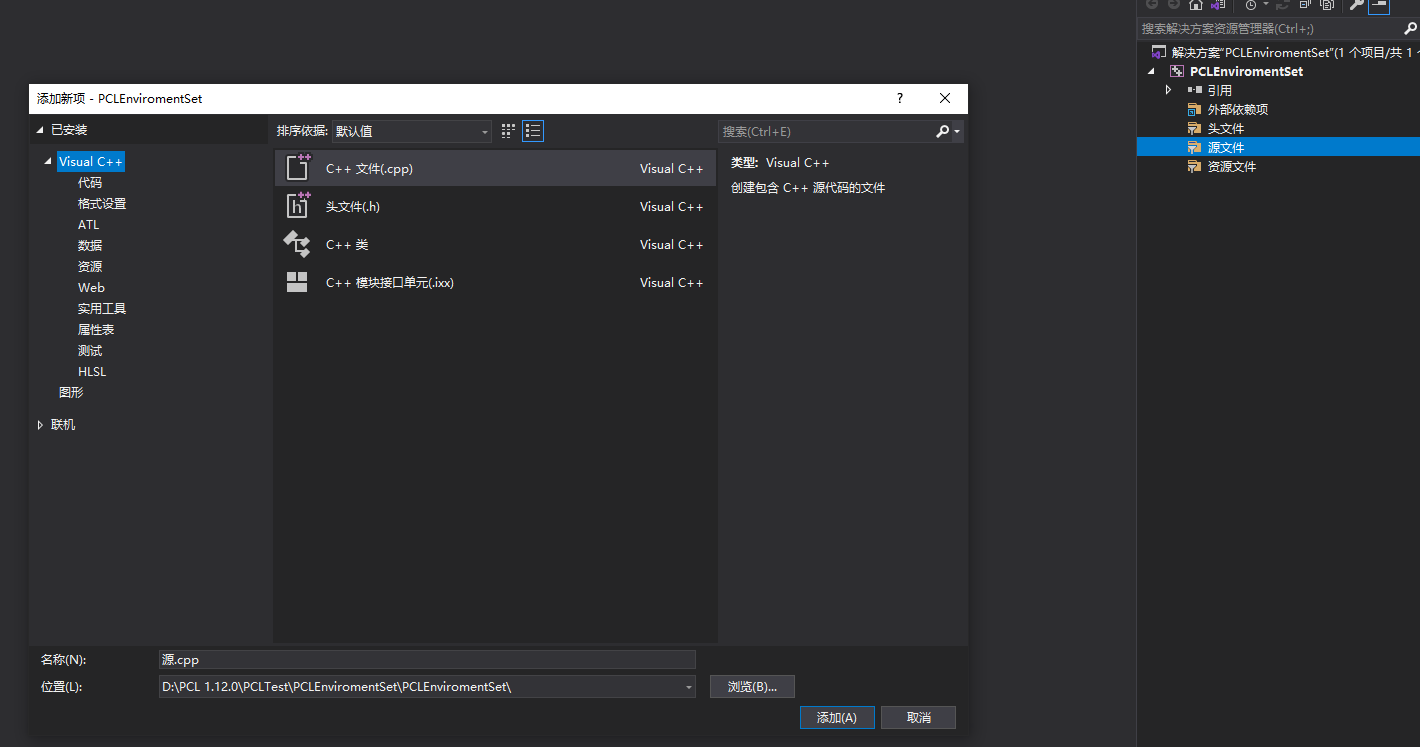Toggle the medium icons list view
Screen dimensions: 1420x747
coord(532,131)
